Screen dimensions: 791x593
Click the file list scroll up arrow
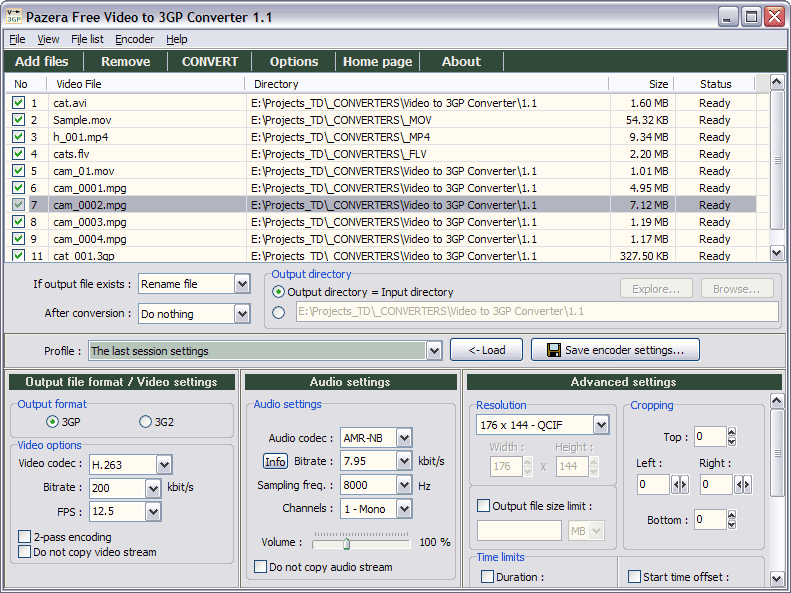click(x=777, y=82)
